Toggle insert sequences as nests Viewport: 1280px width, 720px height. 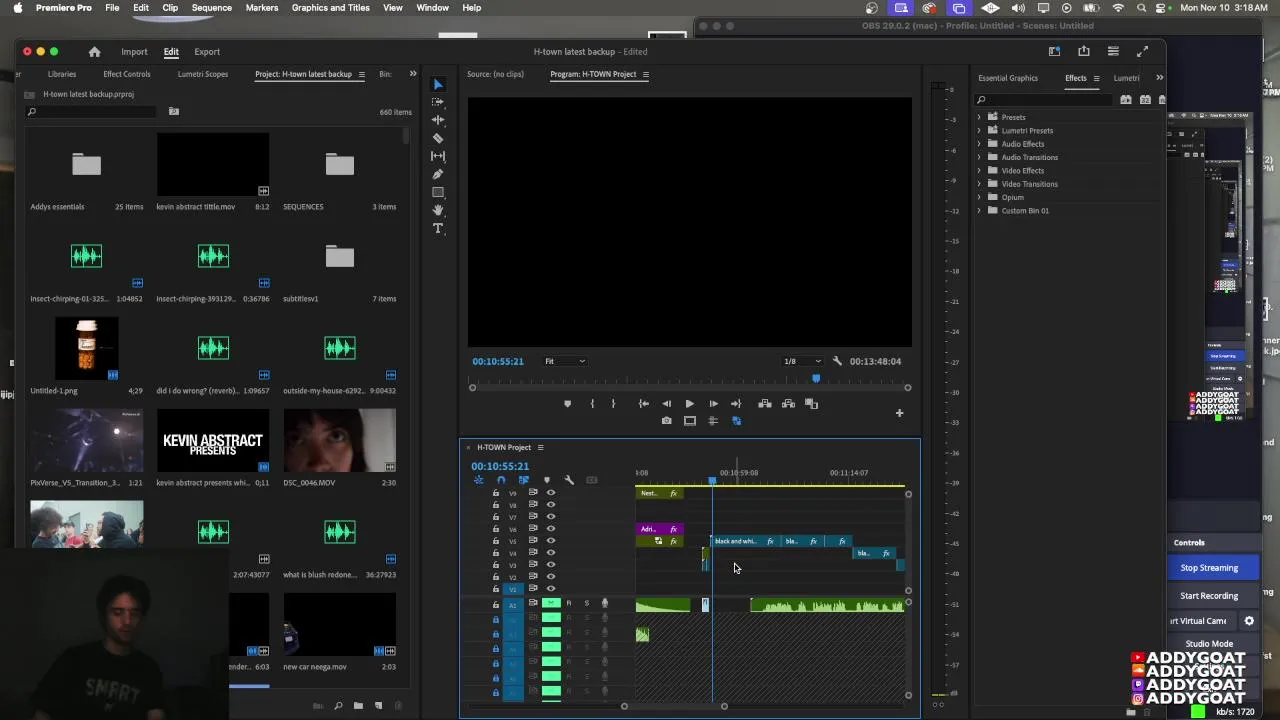click(478, 480)
